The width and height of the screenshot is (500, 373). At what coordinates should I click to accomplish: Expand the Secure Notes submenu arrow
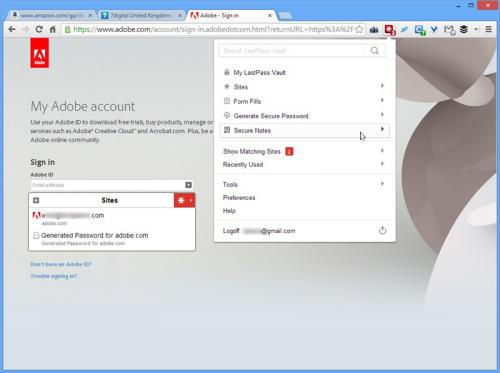pos(382,129)
